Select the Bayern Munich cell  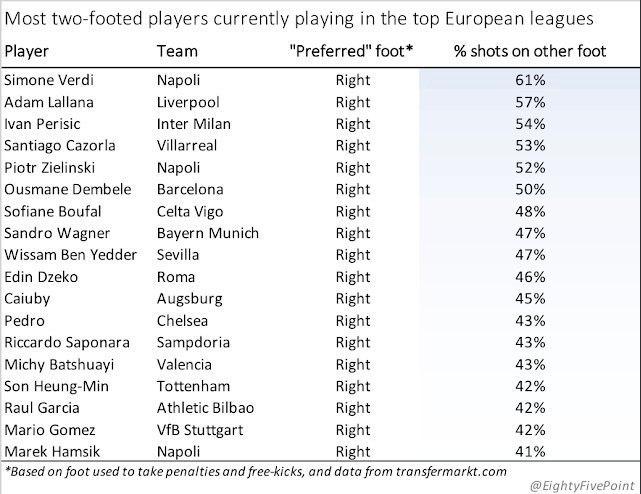207,233
